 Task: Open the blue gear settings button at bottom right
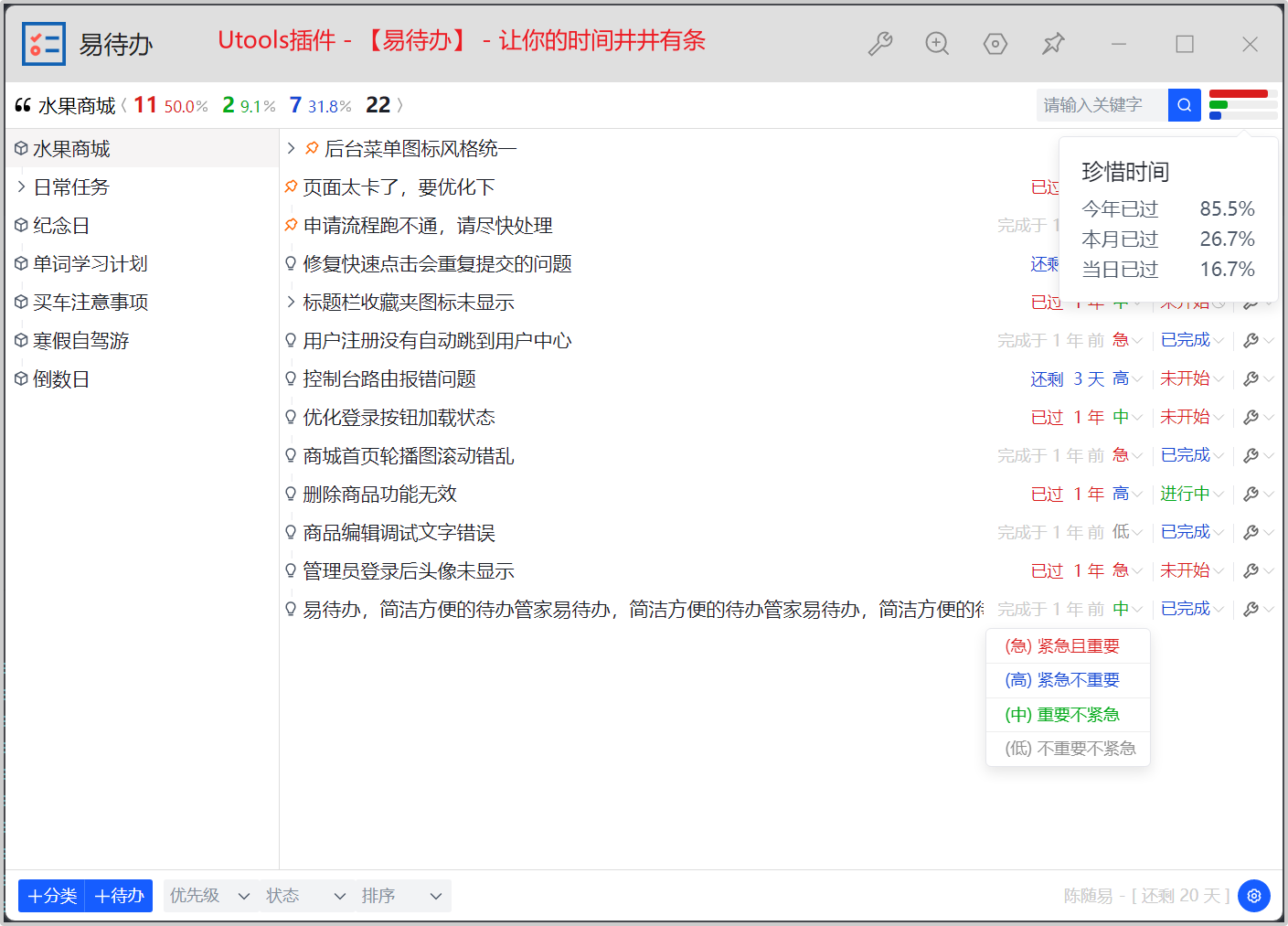point(1254,896)
